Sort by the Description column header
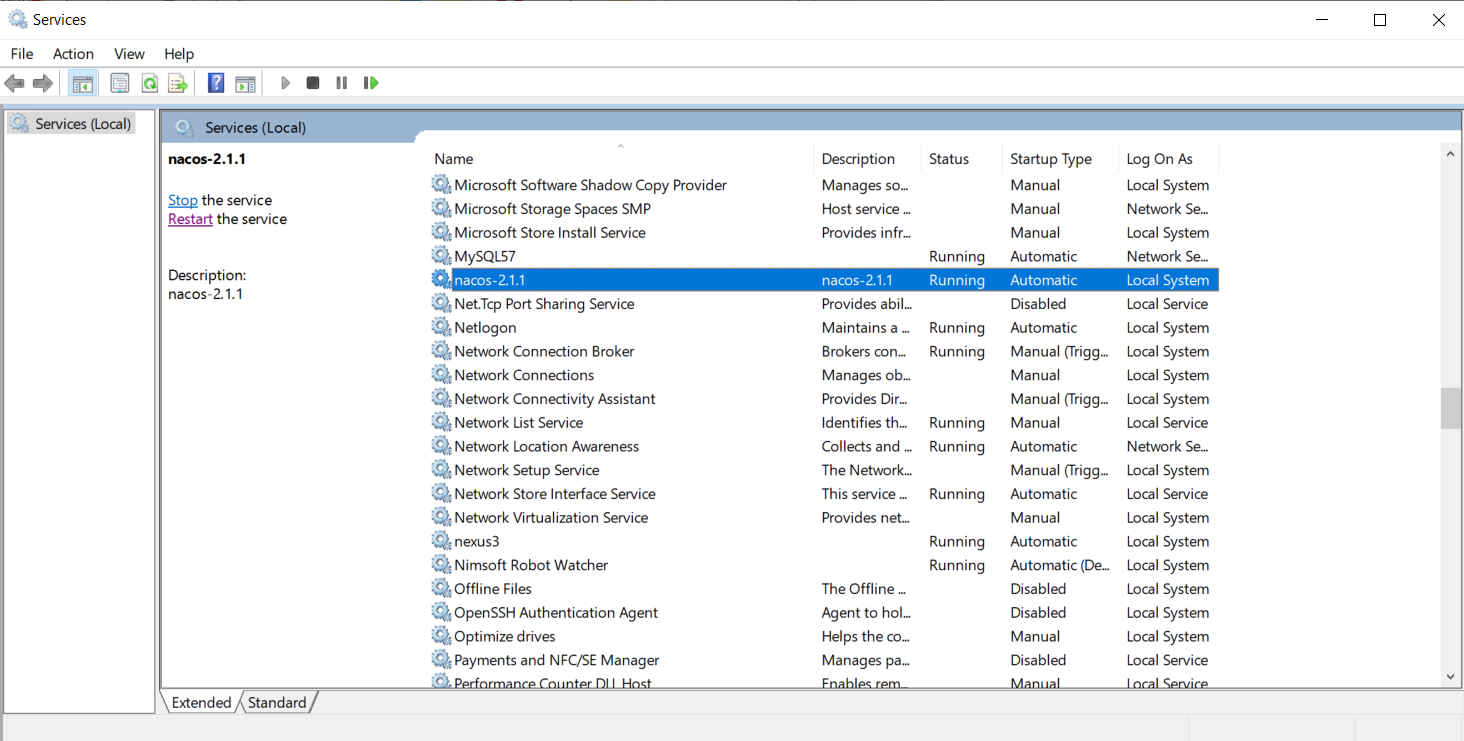The image size is (1464, 741). tap(868, 158)
